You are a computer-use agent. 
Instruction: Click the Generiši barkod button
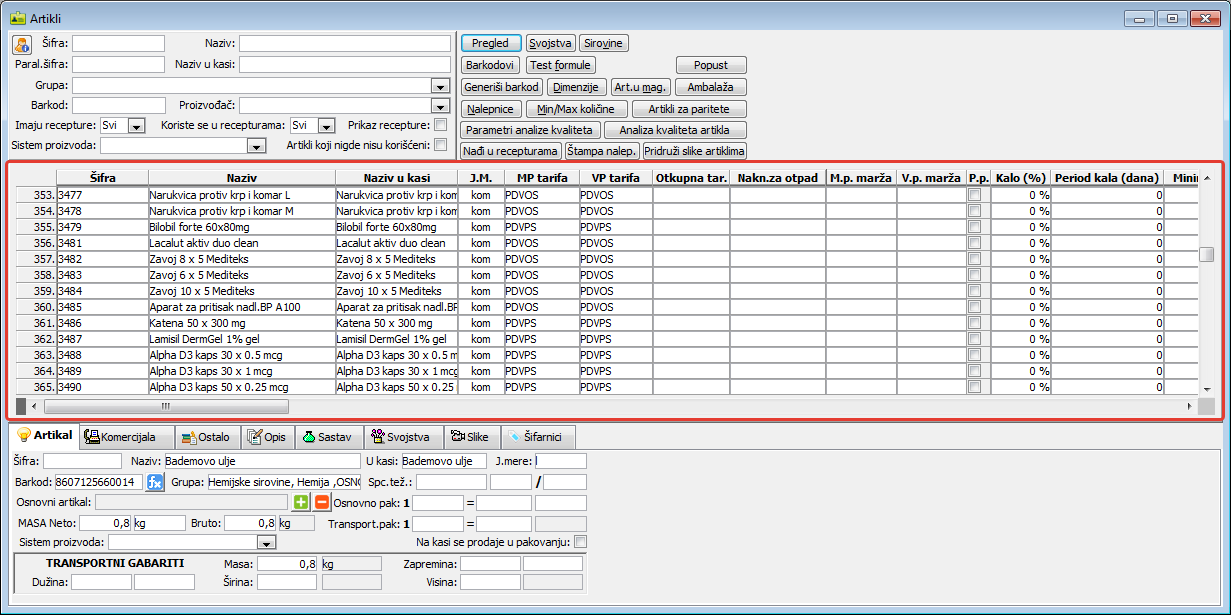coord(502,87)
